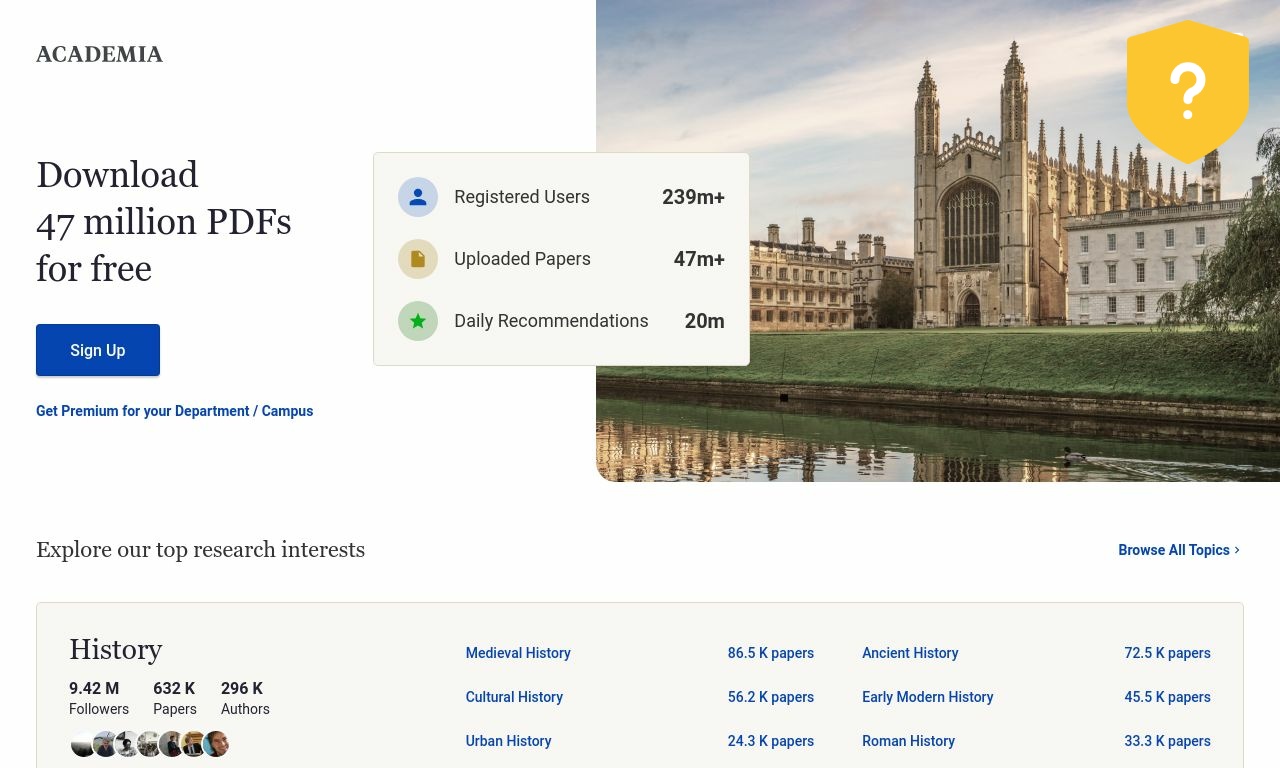The width and height of the screenshot is (1280, 768).
Task: Click the Browse All Topics chevron arrow
Action: tap(1237, 550)
